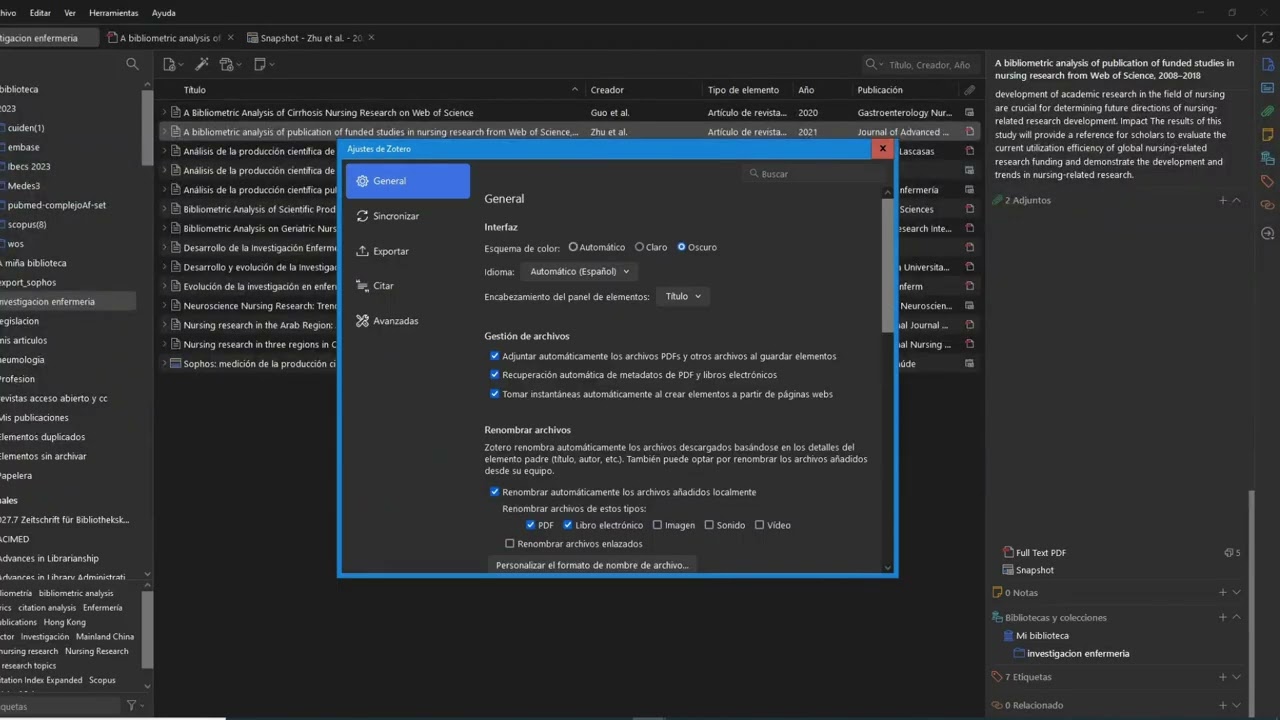Open the Encabezamiento del panel Título dropdown

[x=683, y=296]
